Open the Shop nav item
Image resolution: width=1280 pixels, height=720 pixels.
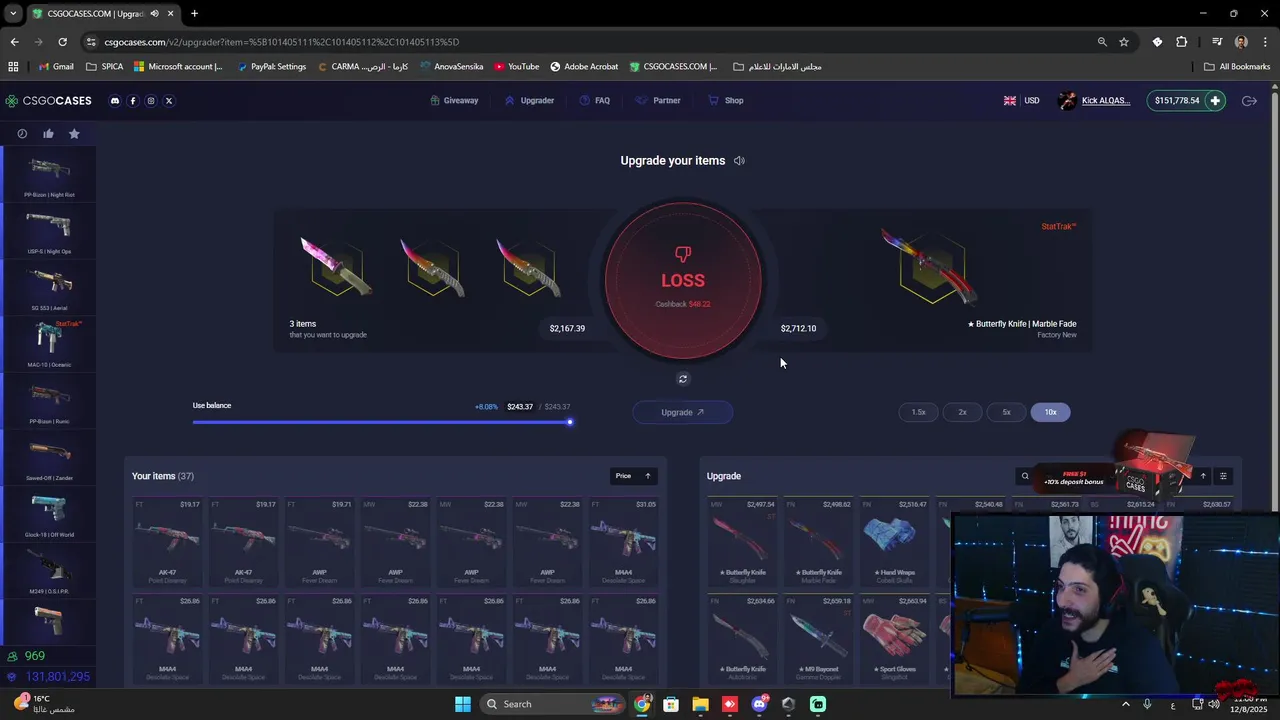(x=726, y=101)
